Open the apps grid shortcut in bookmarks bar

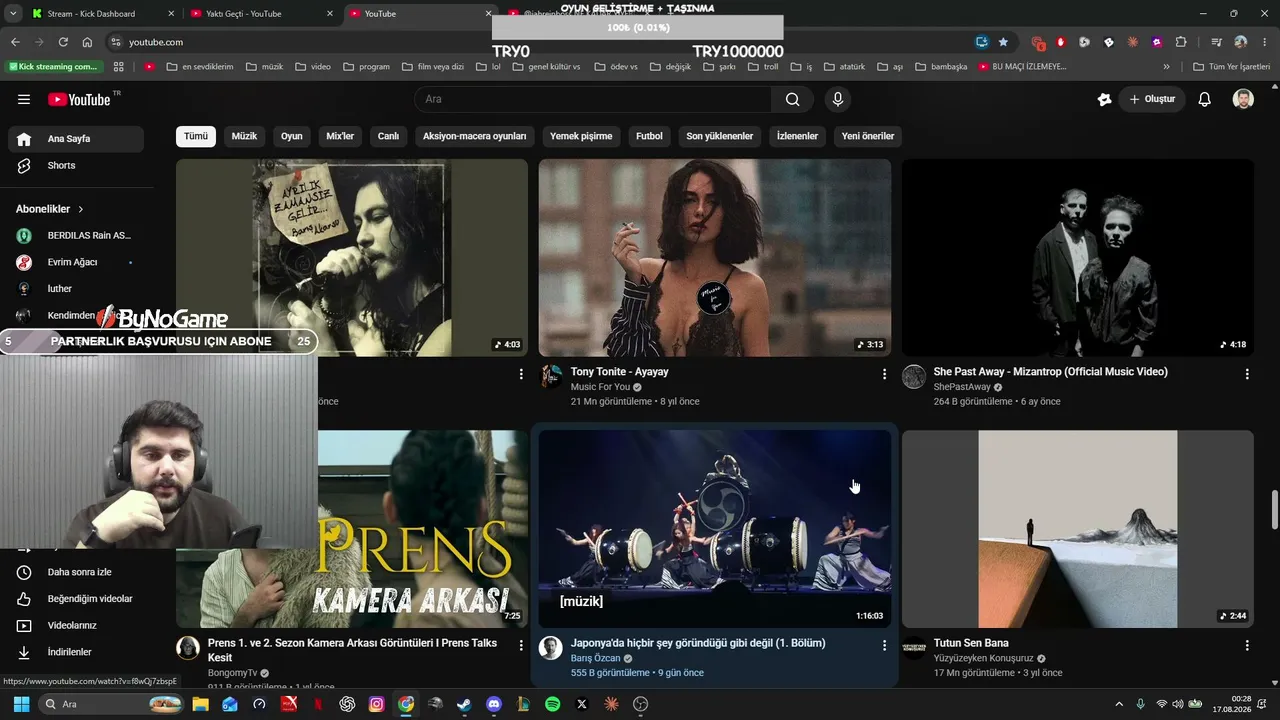119,67
